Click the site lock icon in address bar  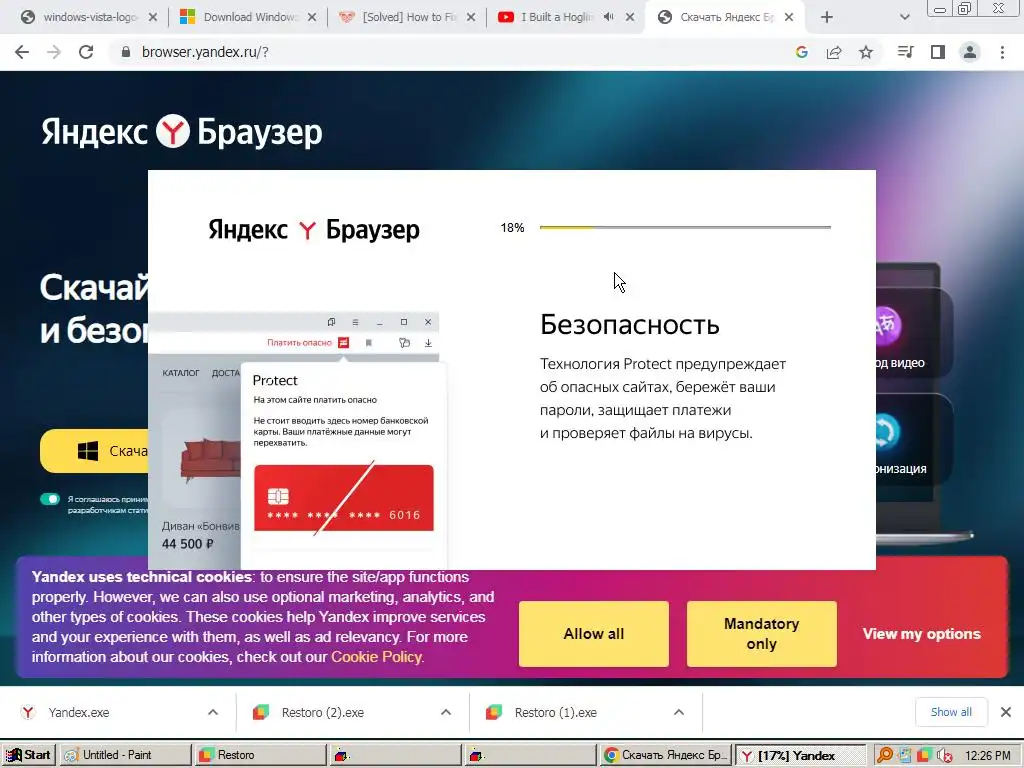126,52
